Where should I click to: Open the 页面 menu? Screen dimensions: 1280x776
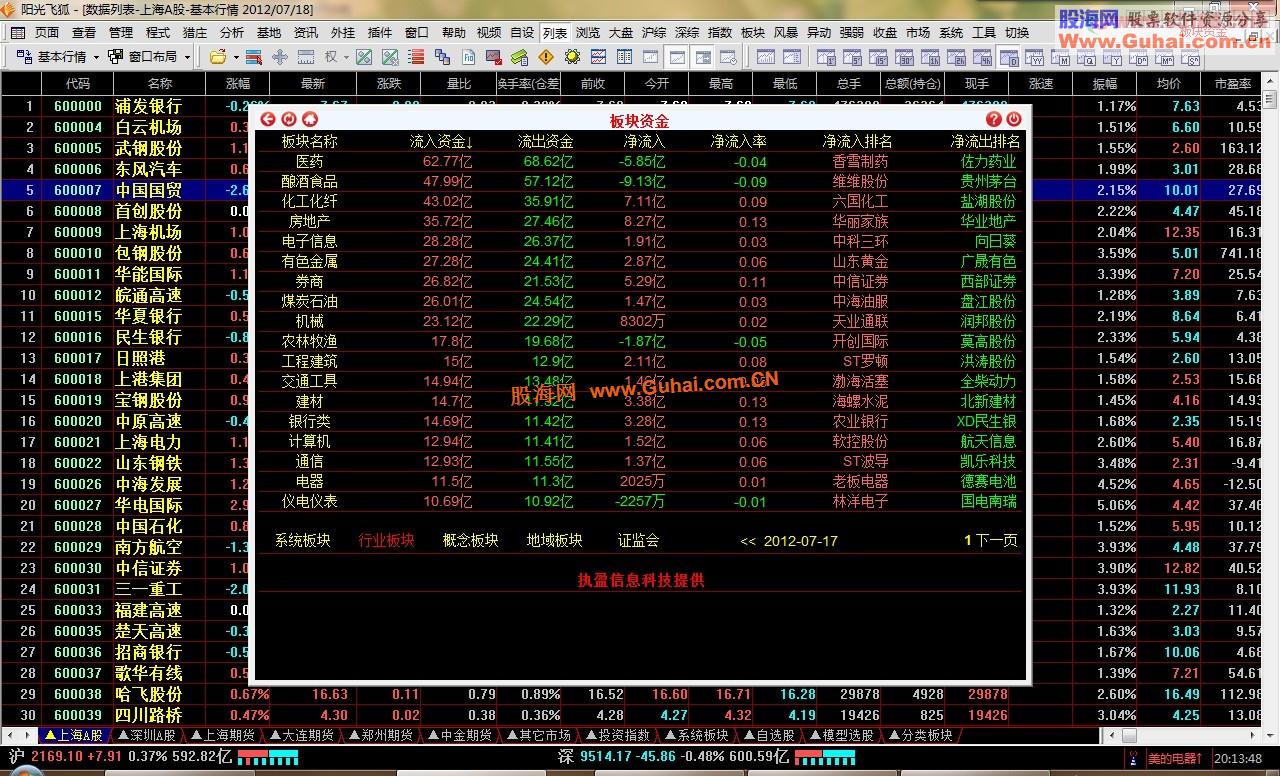point(47,32)
